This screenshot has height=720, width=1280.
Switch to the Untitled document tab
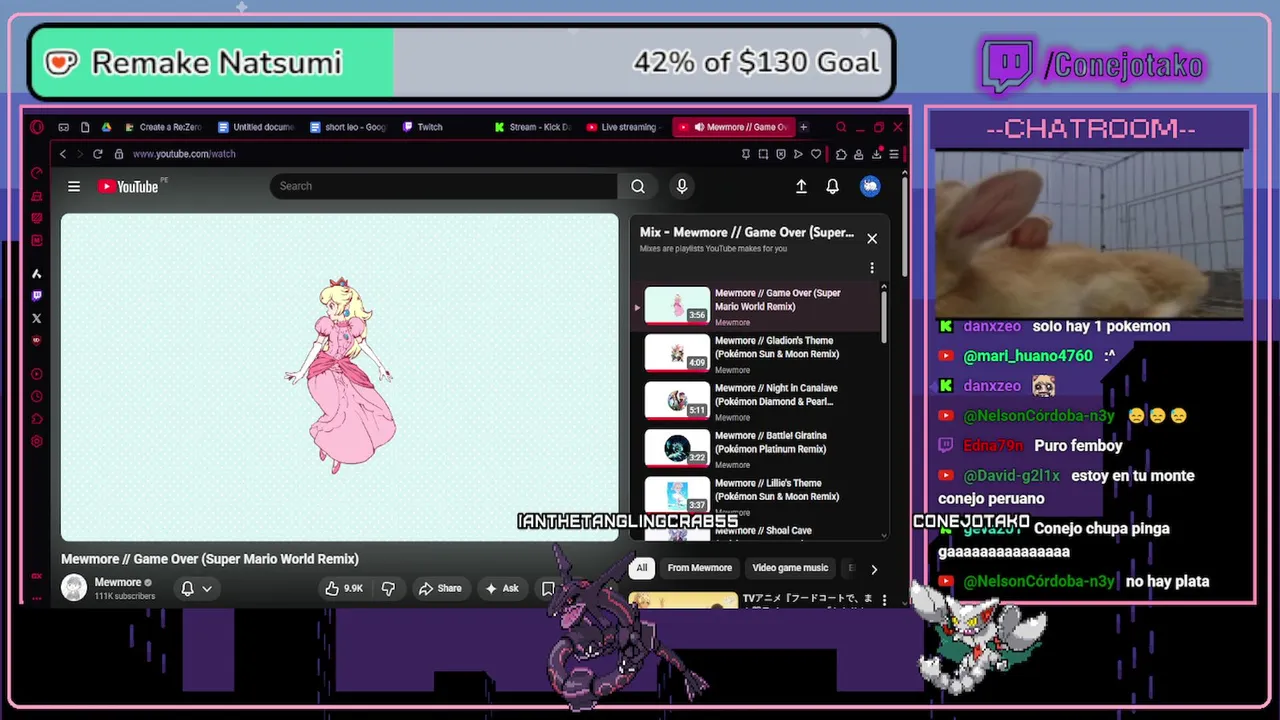click(x=255, y=127)
